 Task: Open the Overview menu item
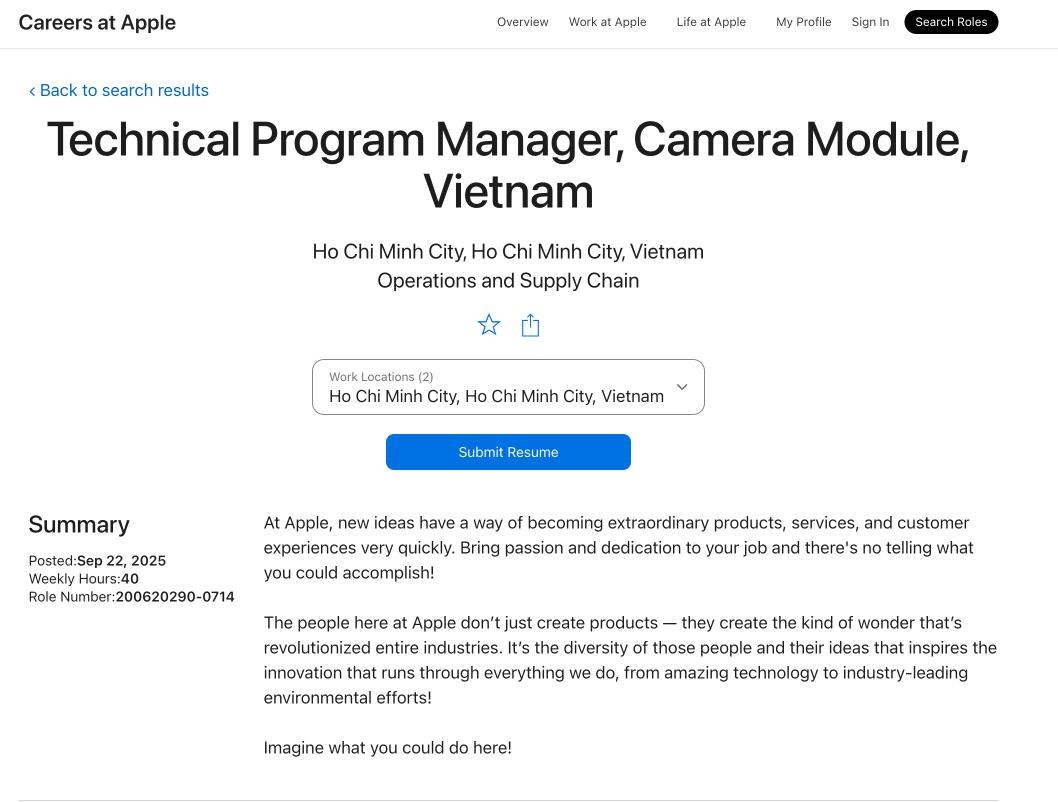[x=522, y=22]
